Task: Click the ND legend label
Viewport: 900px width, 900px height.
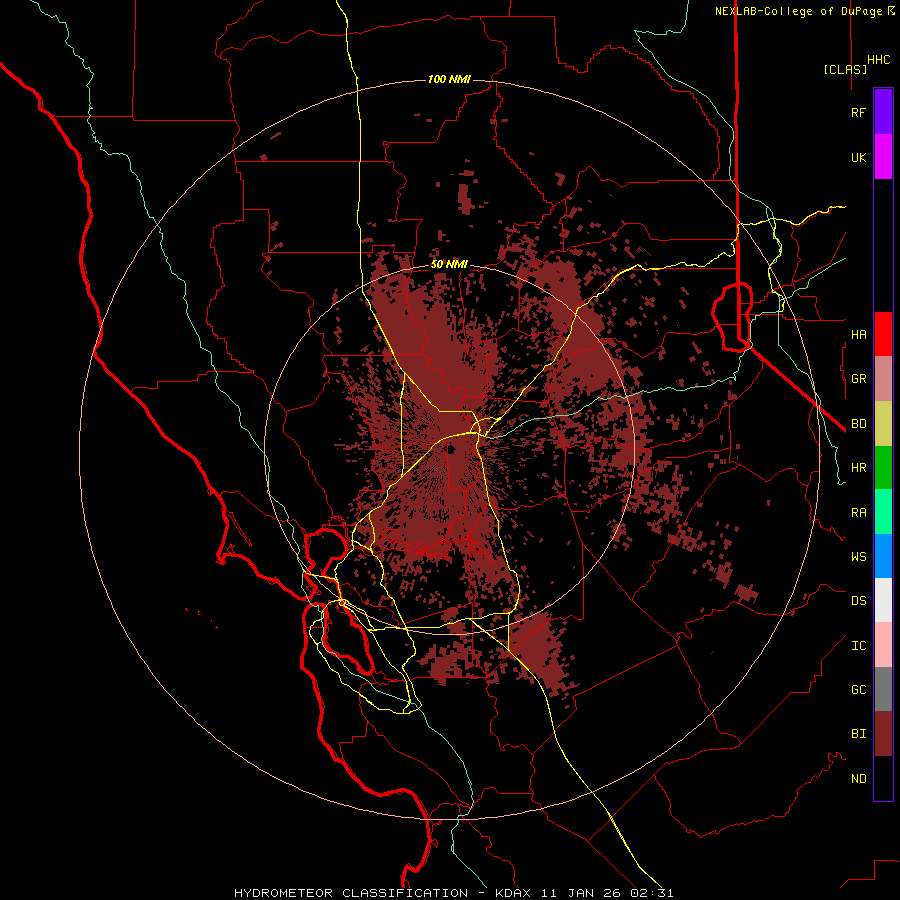Action: (x=859, y=779)
